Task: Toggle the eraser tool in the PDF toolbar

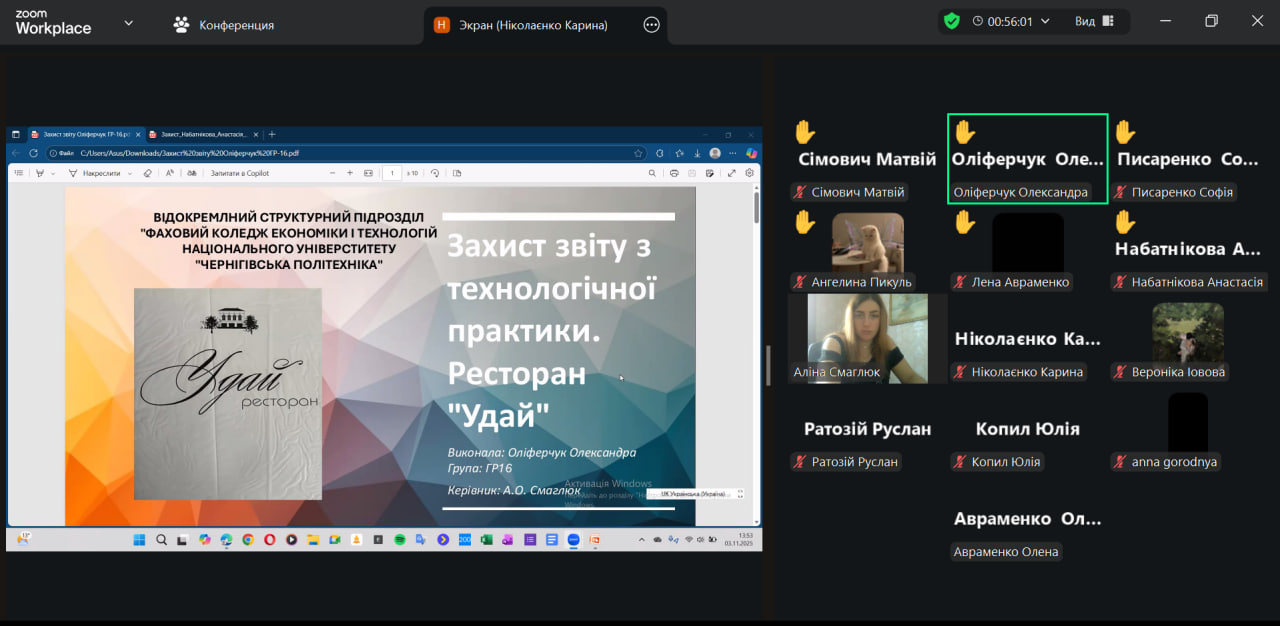Action: pos(147,173)
